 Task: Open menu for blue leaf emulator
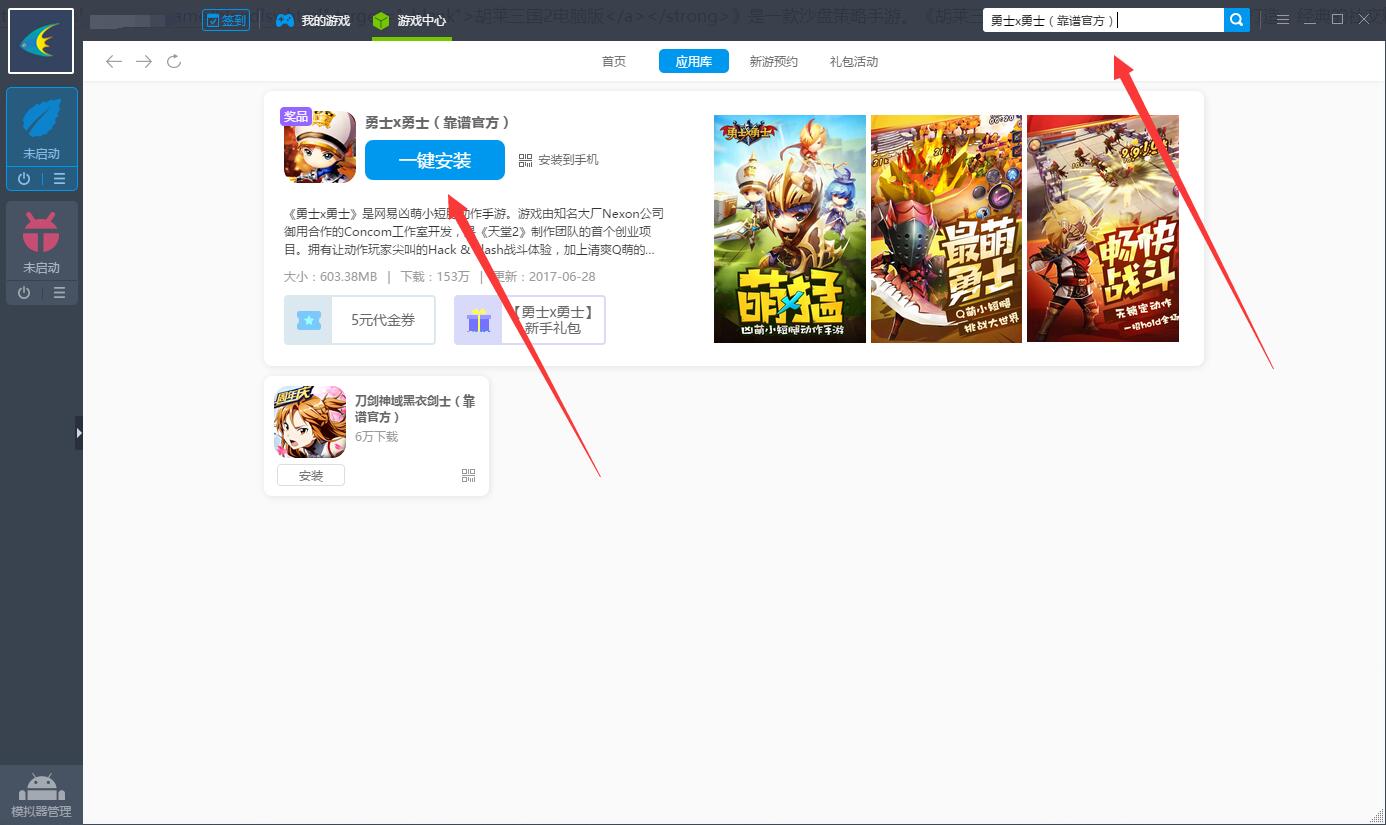[59, 179]
